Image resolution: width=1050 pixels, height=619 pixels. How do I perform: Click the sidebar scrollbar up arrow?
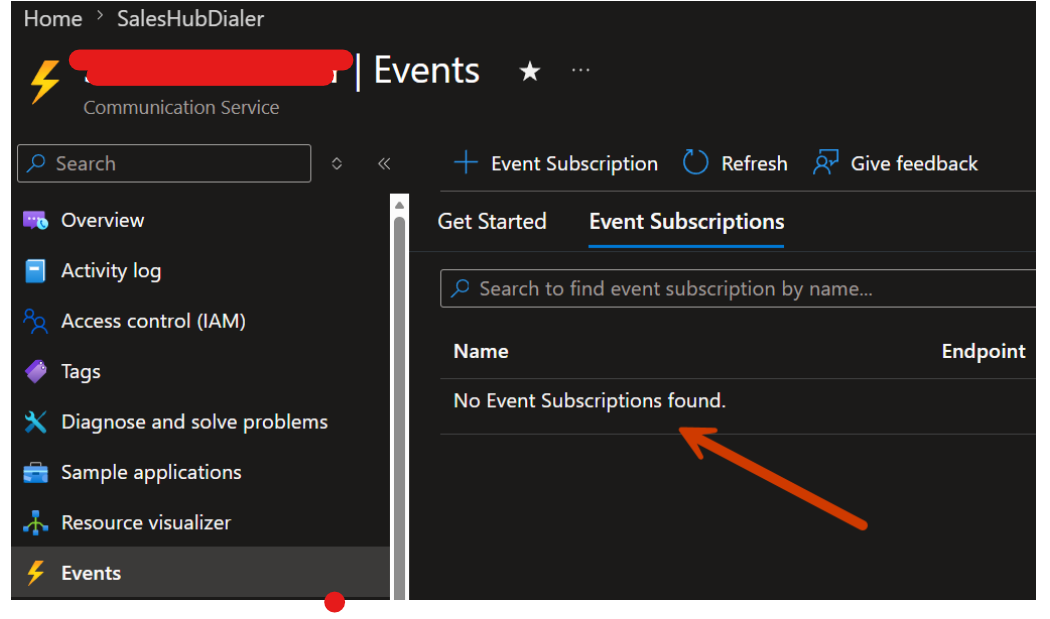click(x=399, y=205)
